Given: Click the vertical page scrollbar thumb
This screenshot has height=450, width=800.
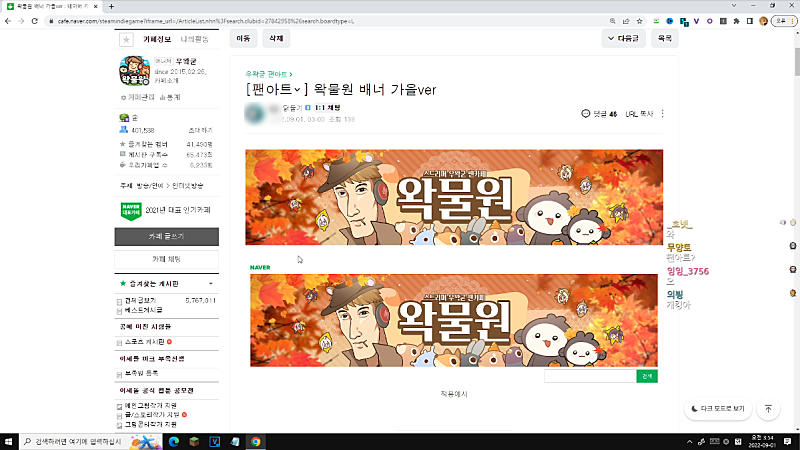Looking at the screenshot, I should (x=797, y=62).
